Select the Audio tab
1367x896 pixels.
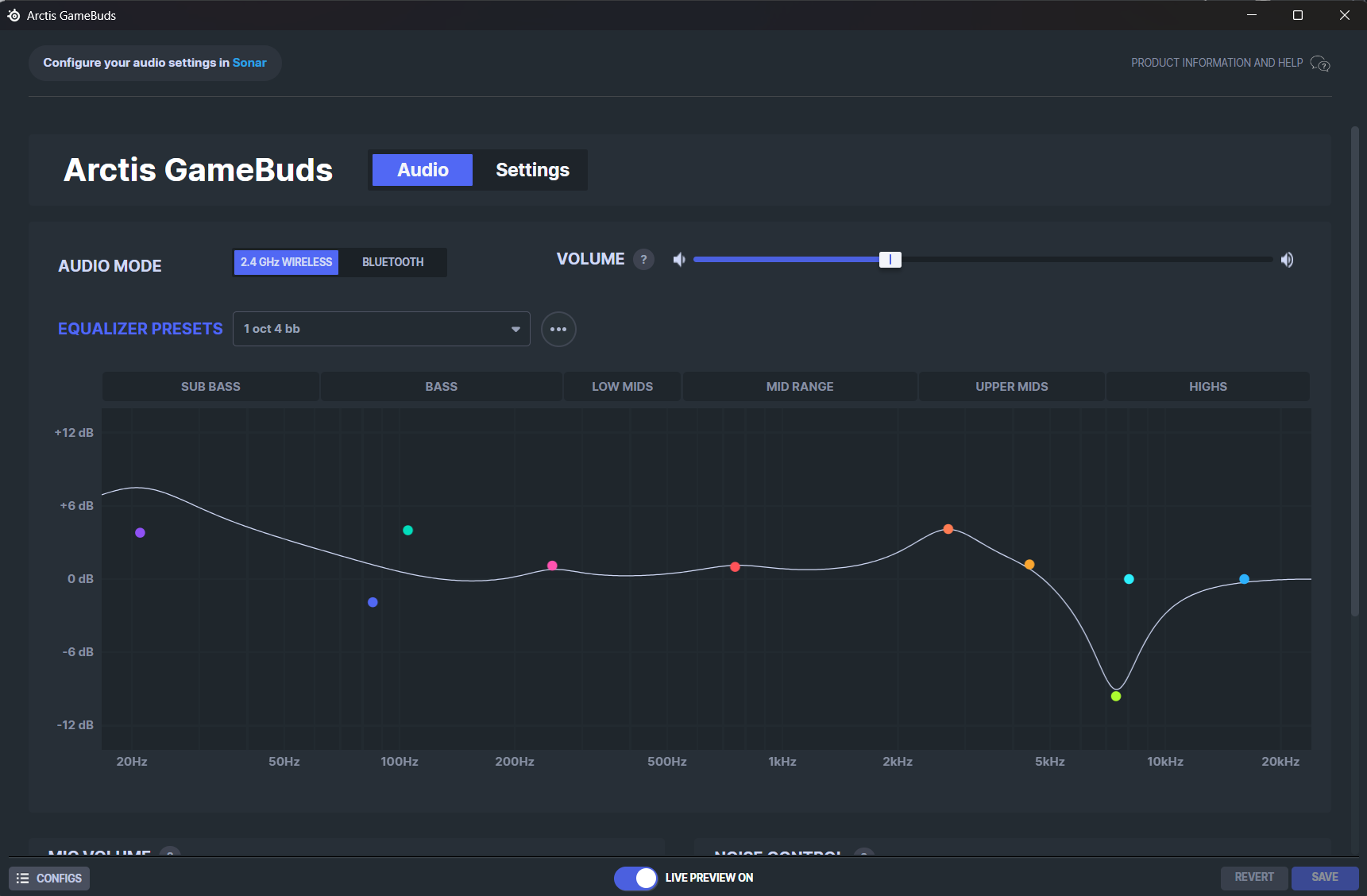[423, 170]
